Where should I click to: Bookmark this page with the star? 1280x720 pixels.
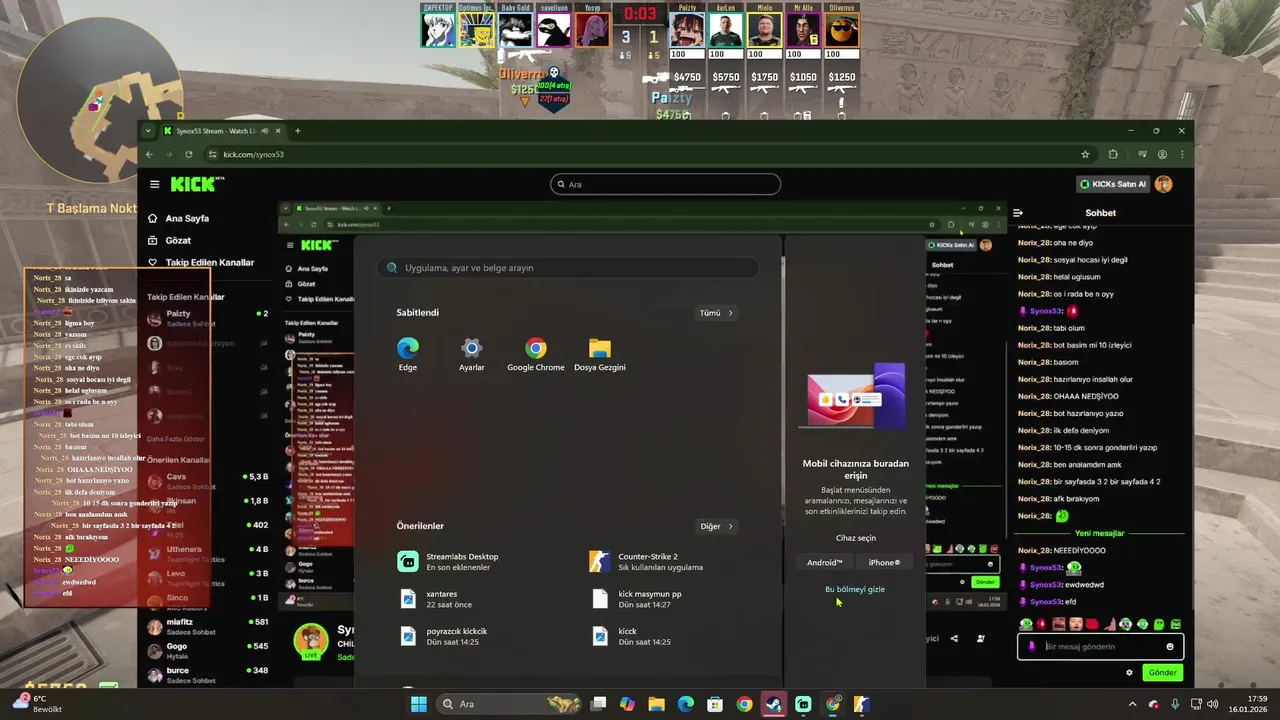1085,154
